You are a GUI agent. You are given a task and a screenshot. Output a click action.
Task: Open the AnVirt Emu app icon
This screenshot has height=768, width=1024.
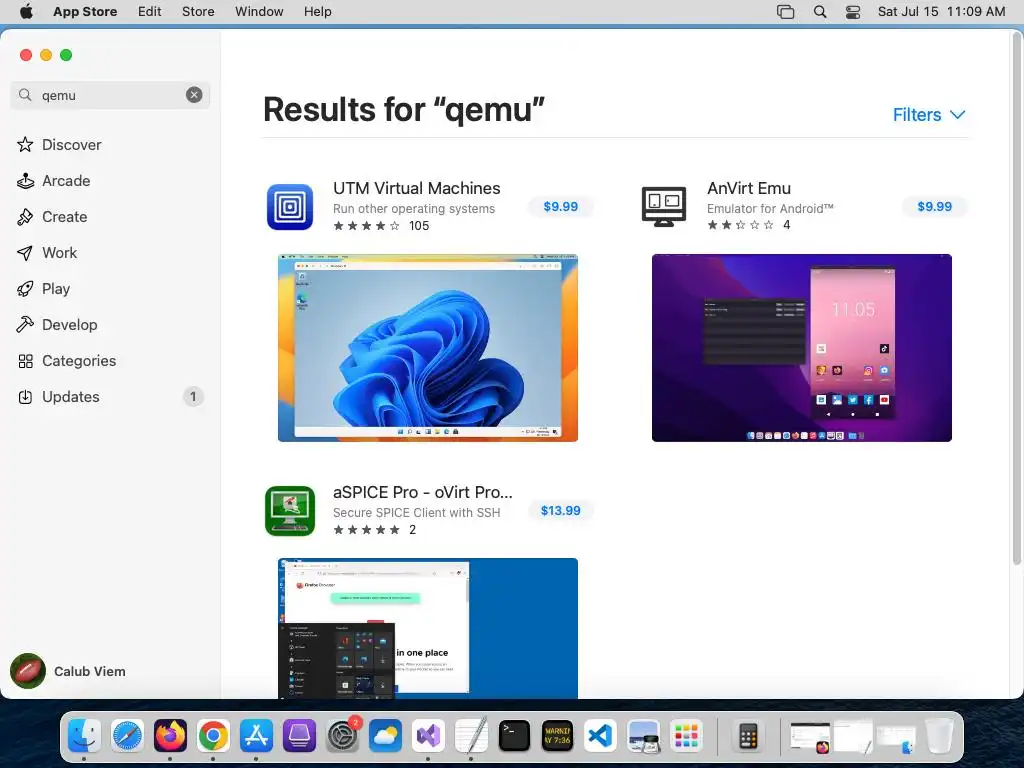(664, 207)
